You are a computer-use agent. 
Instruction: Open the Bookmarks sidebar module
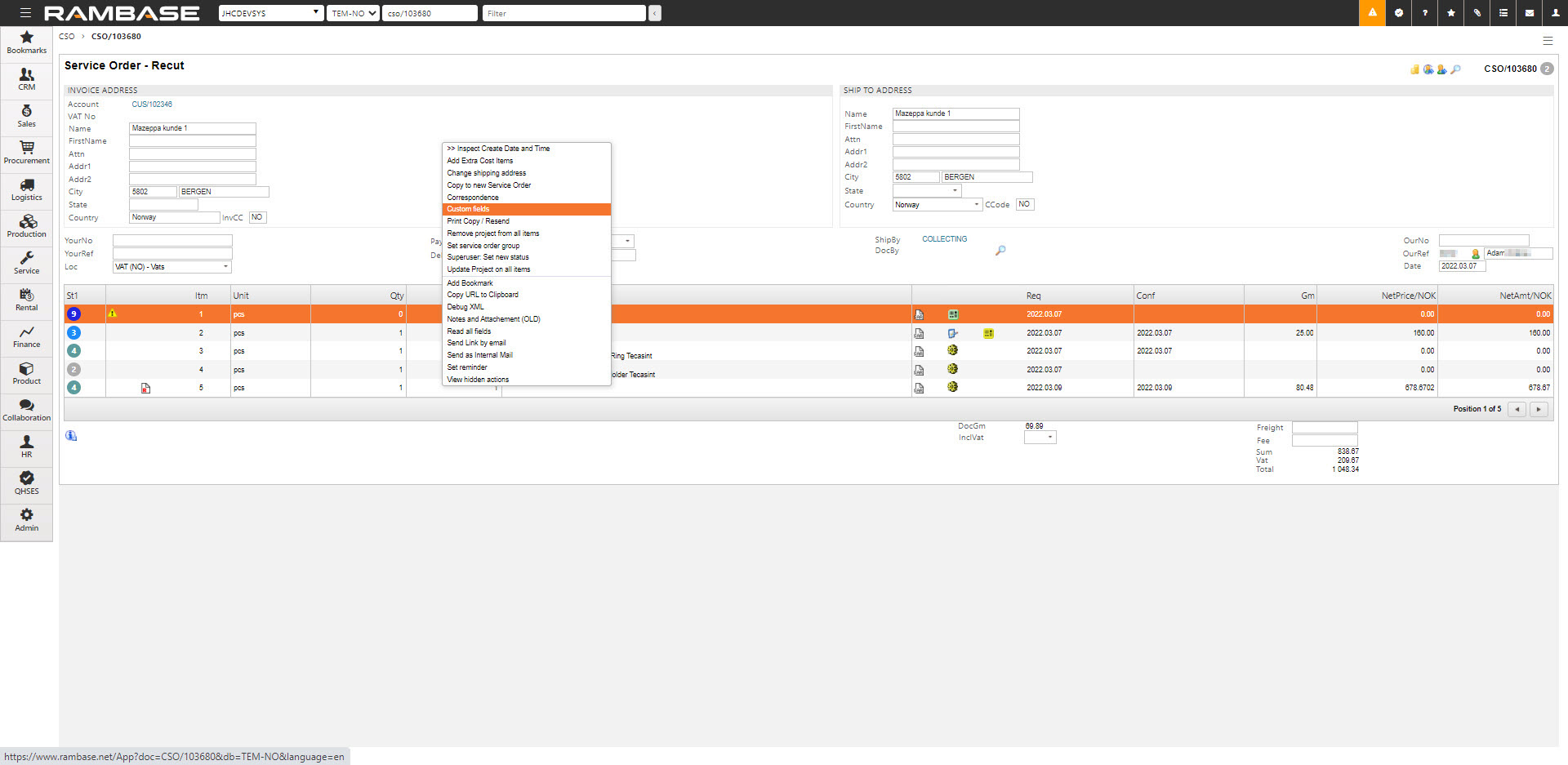pos(26,42)
